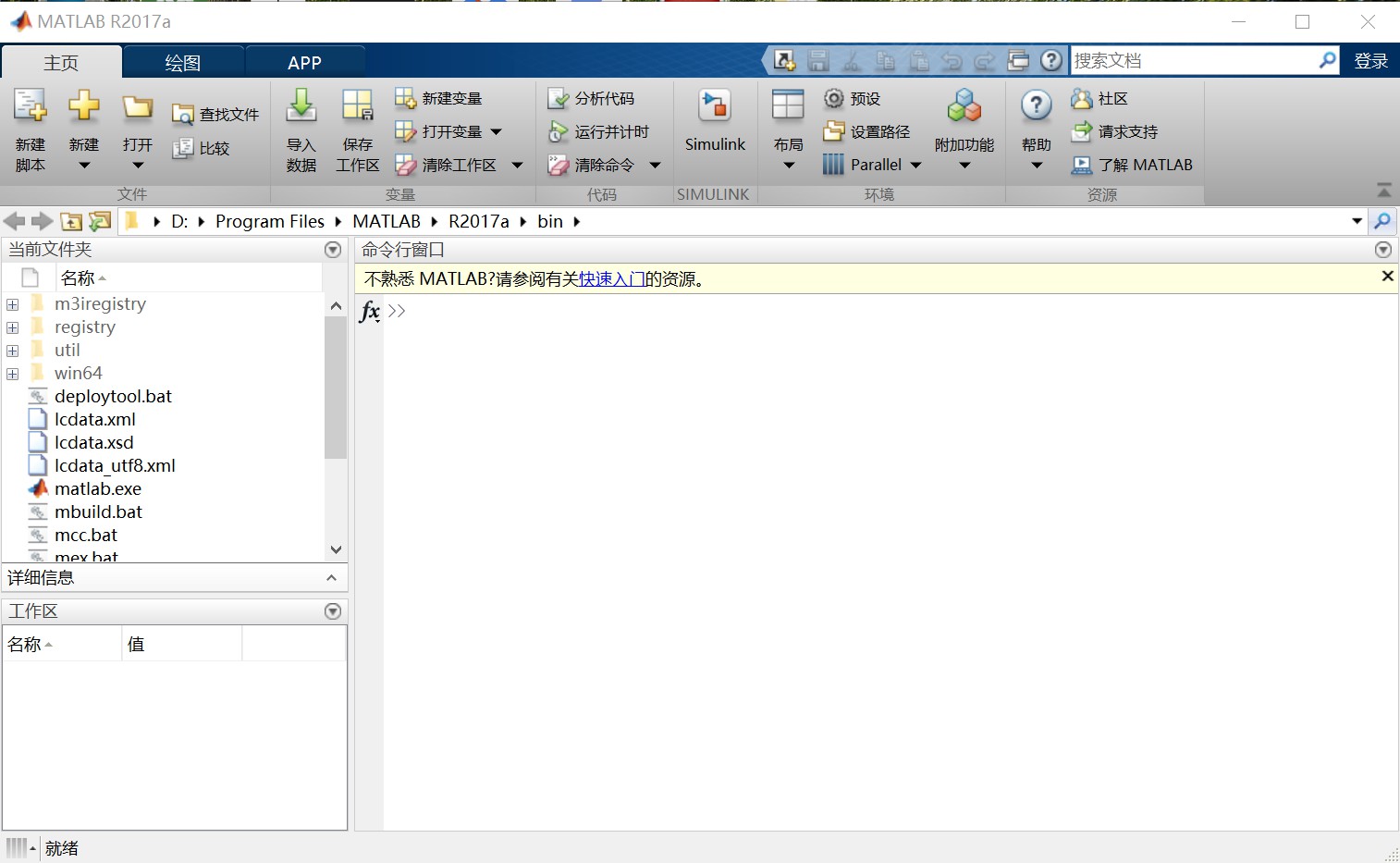1400x863 pixels.
Task: Open 命令行窗口 panel actions menu
Action: (x=1383, y=250)
